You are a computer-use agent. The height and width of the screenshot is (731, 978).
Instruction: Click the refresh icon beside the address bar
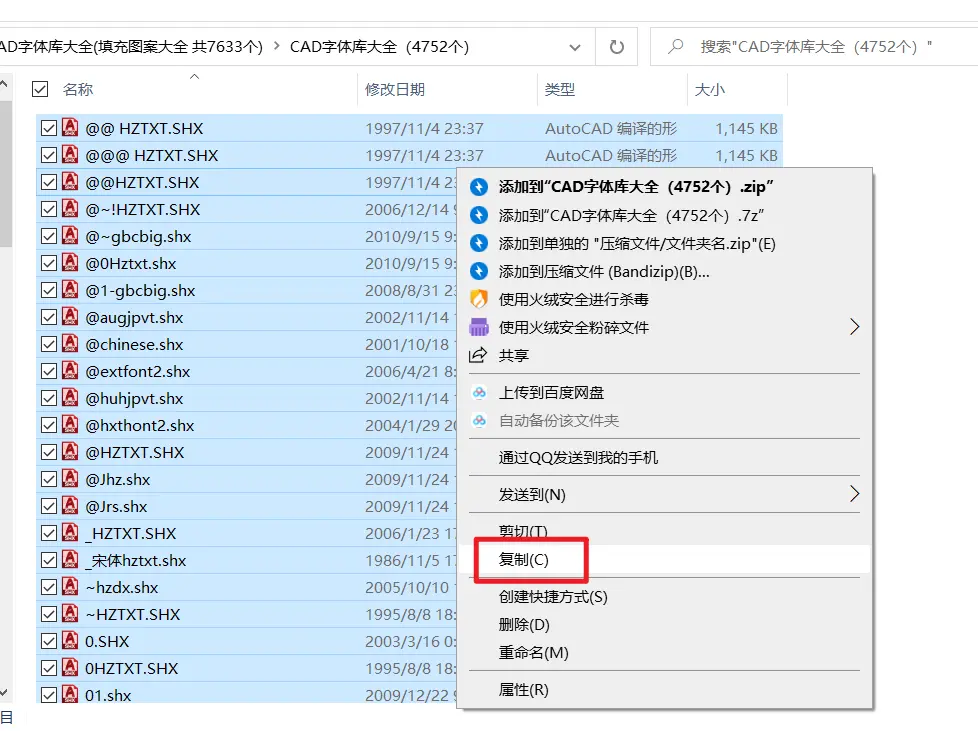point(616,47)
